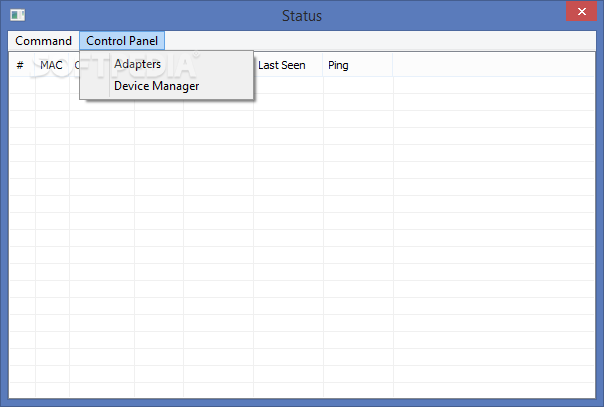This screenshot has width=604, height=407.
Task: Sort by the Last Seen column header
Action: coord(288,65)
